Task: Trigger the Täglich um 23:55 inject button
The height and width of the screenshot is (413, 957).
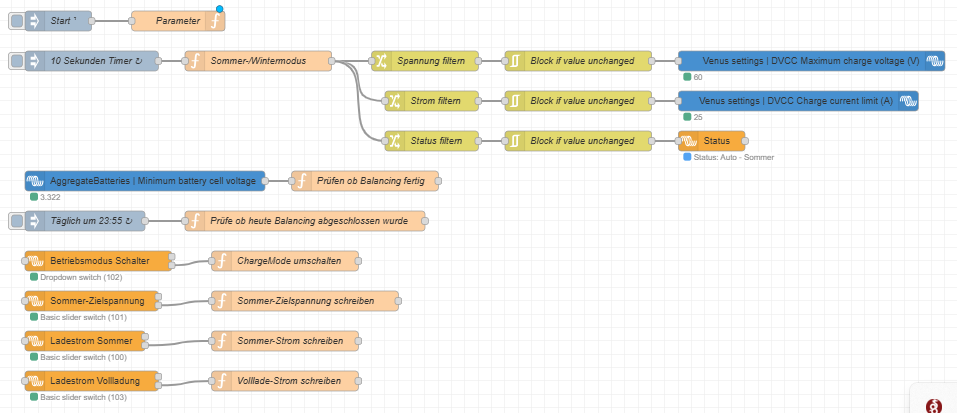Action: coord(17,221)
